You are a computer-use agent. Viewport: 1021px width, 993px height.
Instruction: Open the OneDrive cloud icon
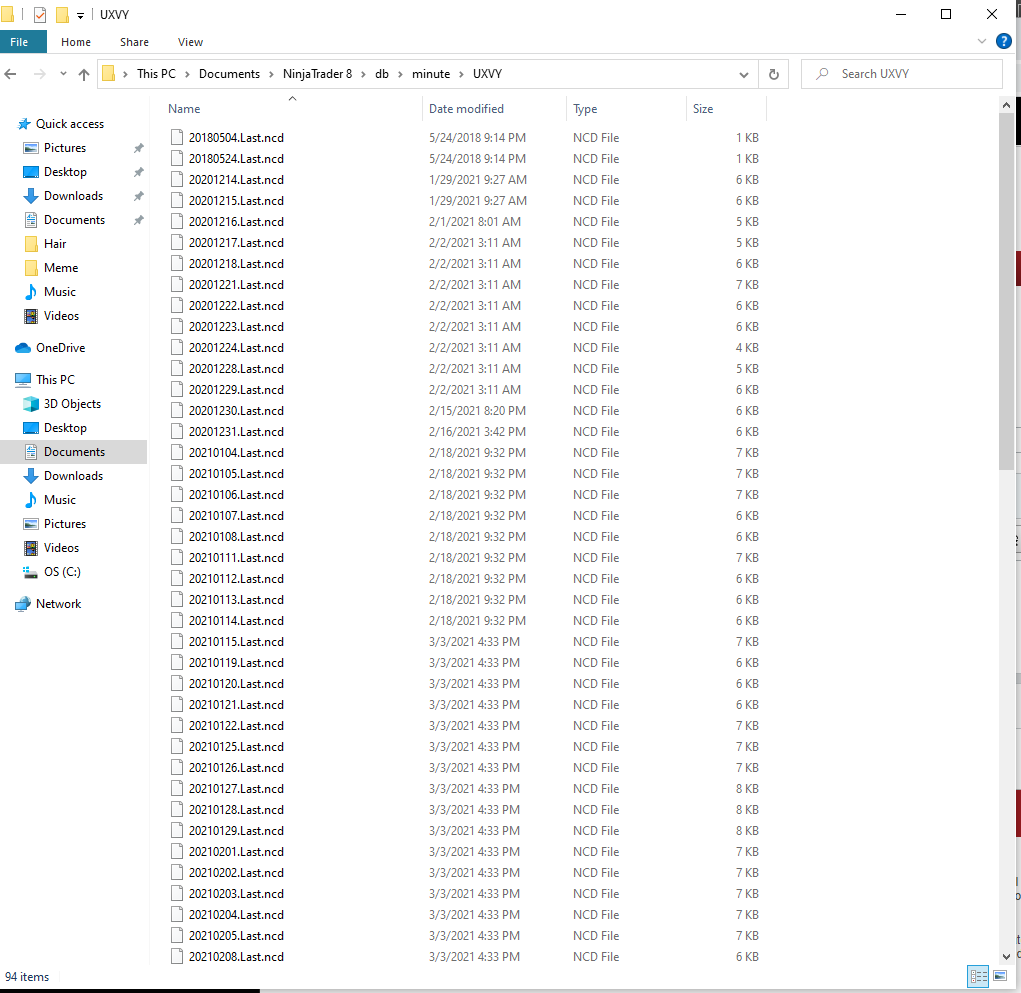tap(23, 348)
